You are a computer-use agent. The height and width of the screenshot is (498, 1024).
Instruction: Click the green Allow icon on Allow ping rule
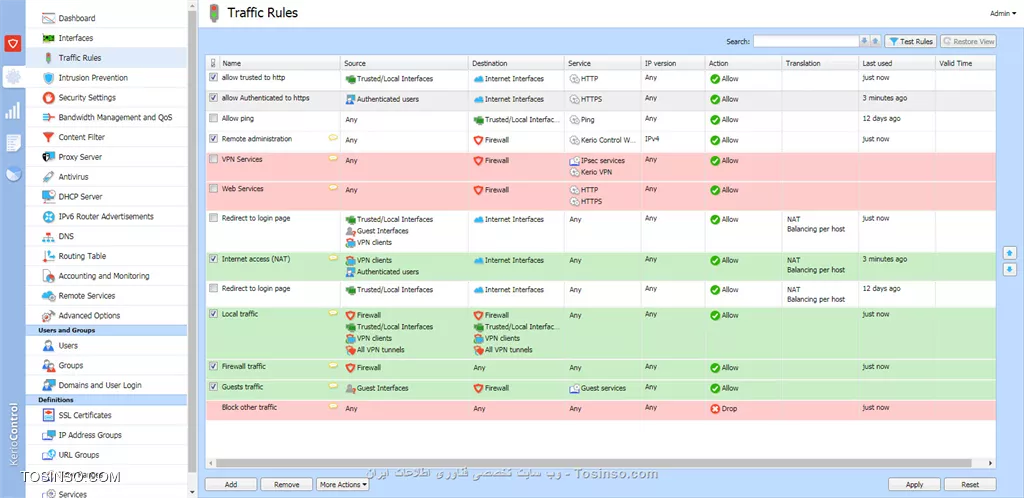(x=715, y=119)
